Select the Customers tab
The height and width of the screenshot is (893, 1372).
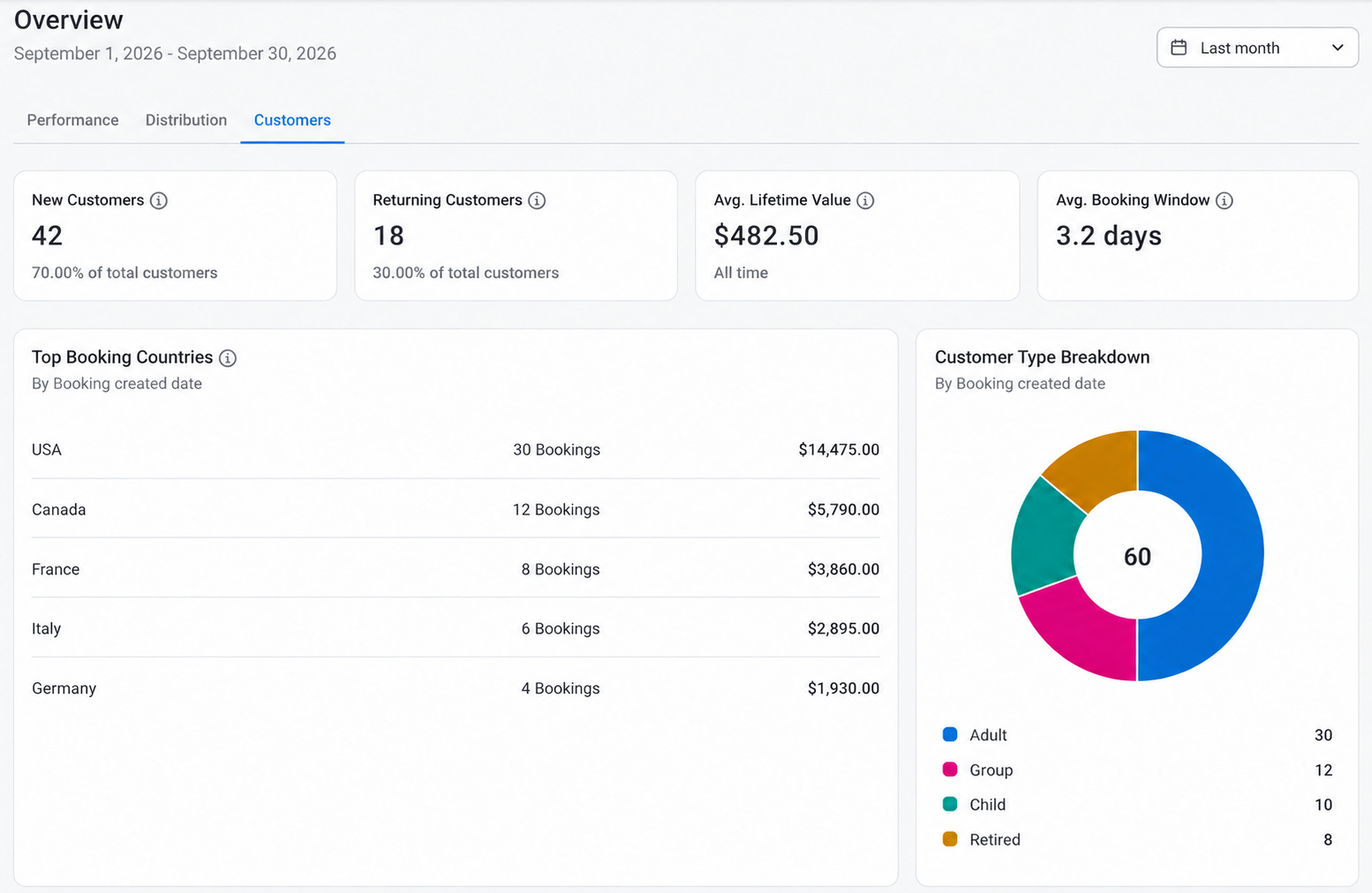point(292,120)
